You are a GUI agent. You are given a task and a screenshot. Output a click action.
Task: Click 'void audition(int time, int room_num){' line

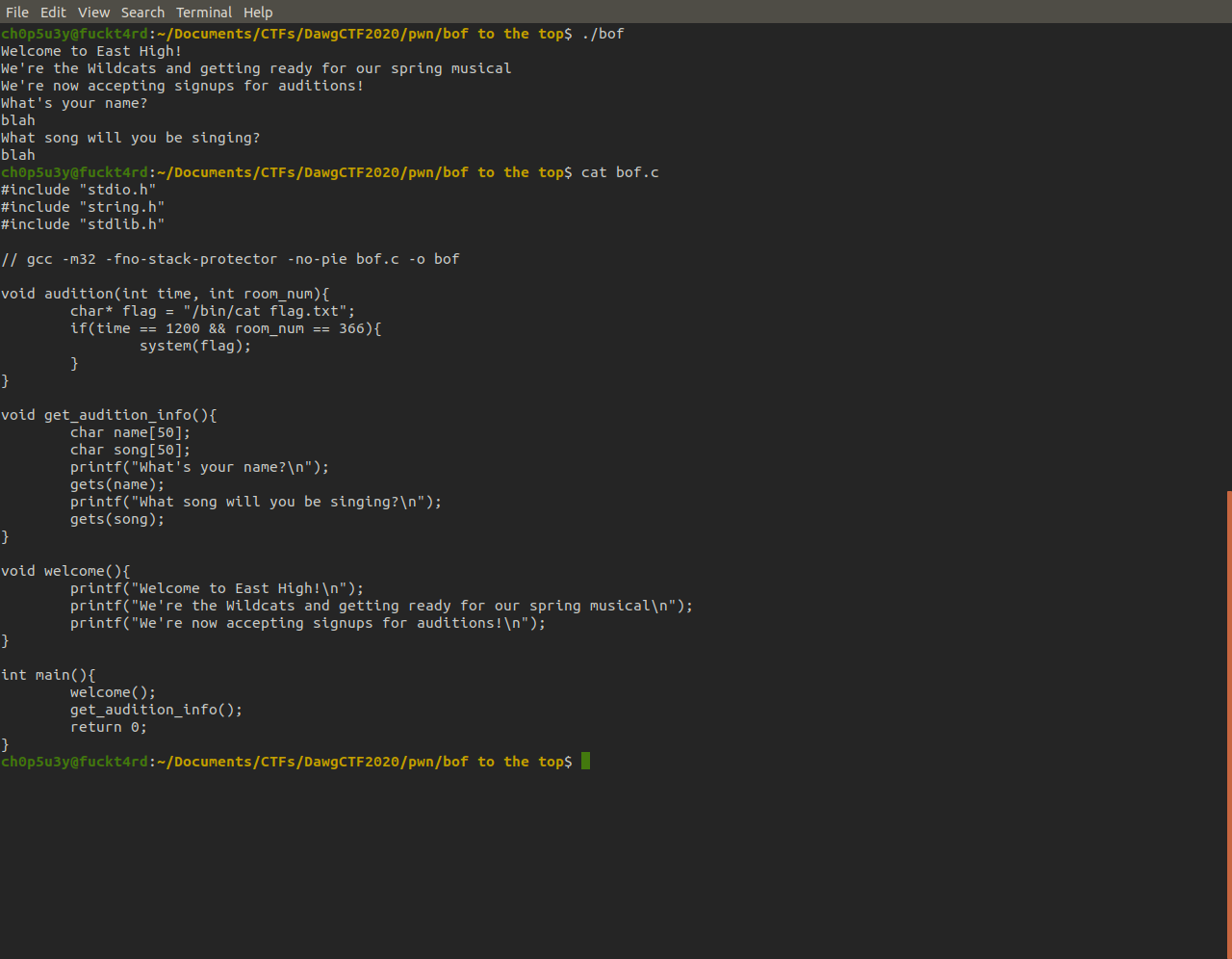pos(166,294)
